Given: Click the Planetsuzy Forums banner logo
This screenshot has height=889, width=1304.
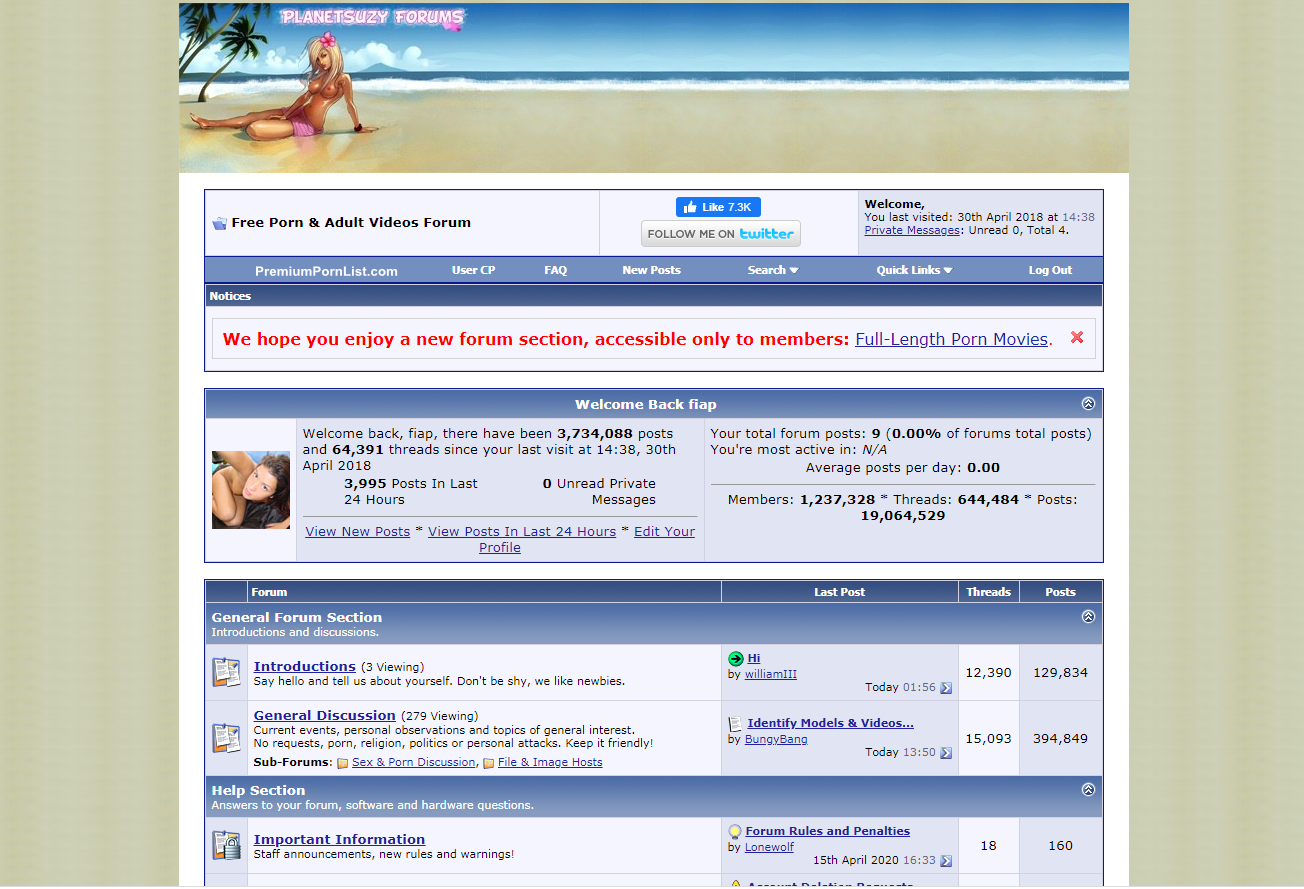Looking at the screenshot, I should coord(373,18).
